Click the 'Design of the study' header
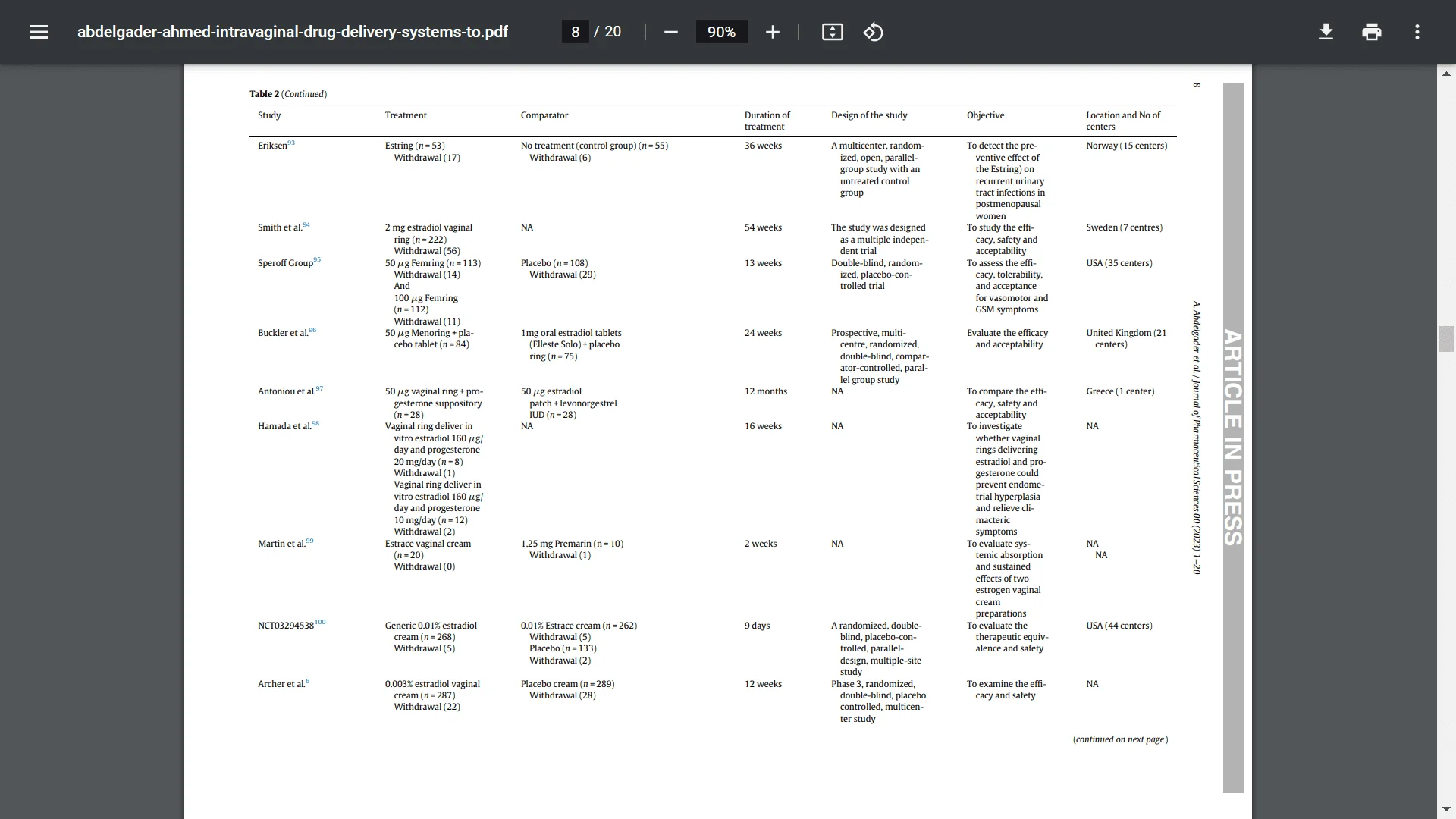Screen dimensions: 1456x819 tap(869, 115)
